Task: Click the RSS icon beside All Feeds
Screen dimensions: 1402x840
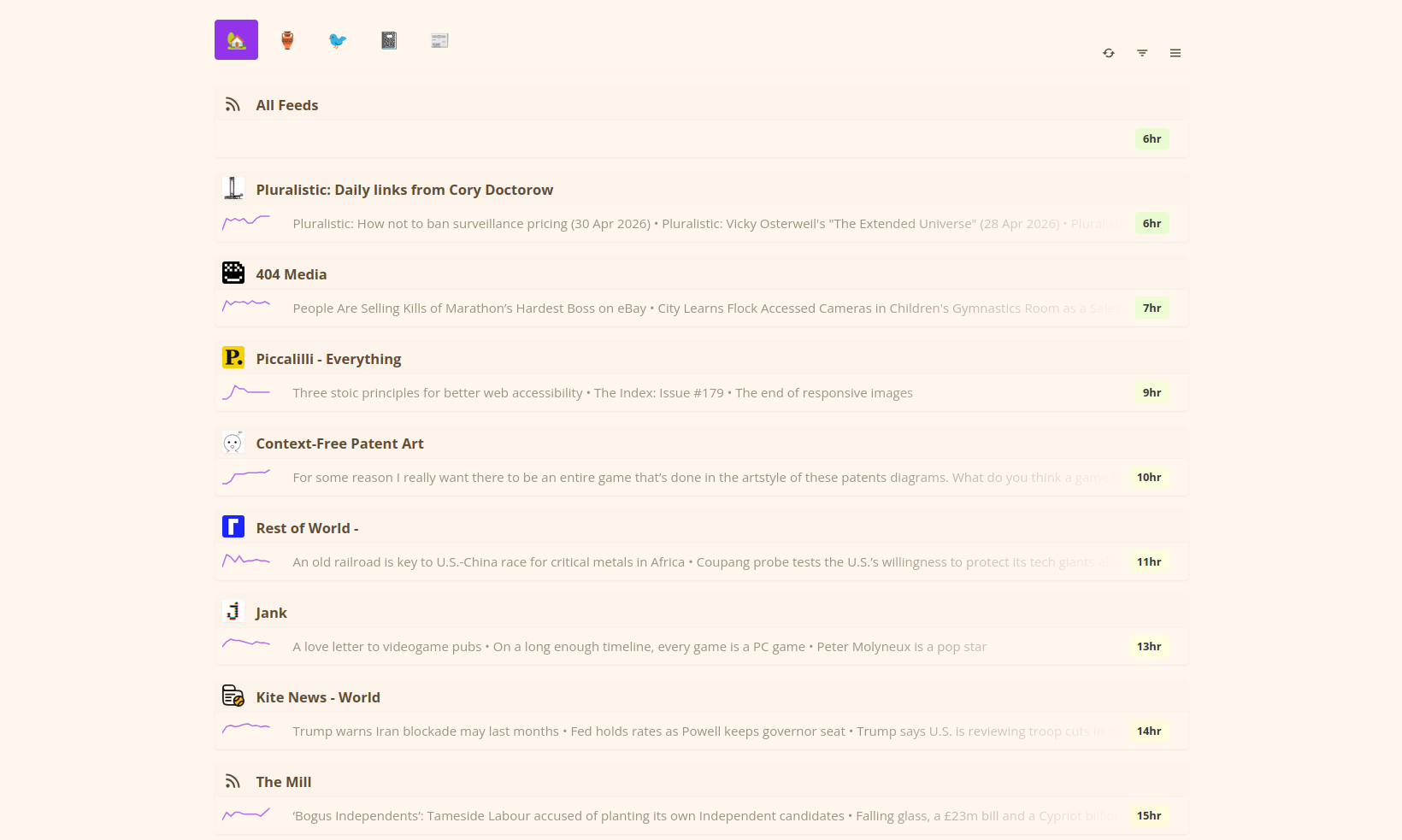Action: tap(233, 104)
